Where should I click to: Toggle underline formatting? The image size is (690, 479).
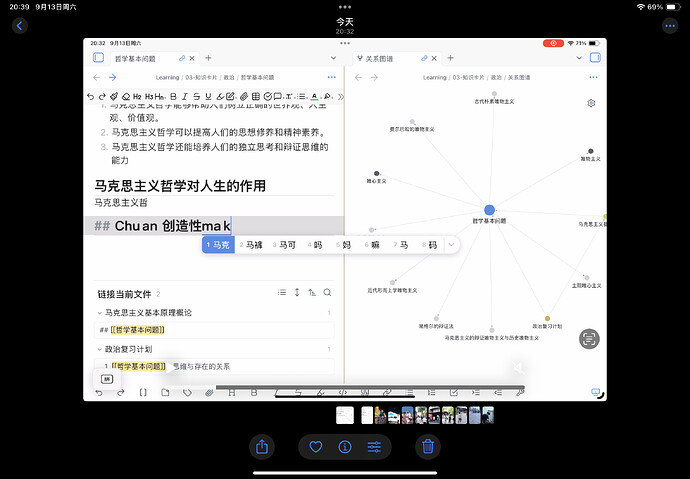click(208, 96)
